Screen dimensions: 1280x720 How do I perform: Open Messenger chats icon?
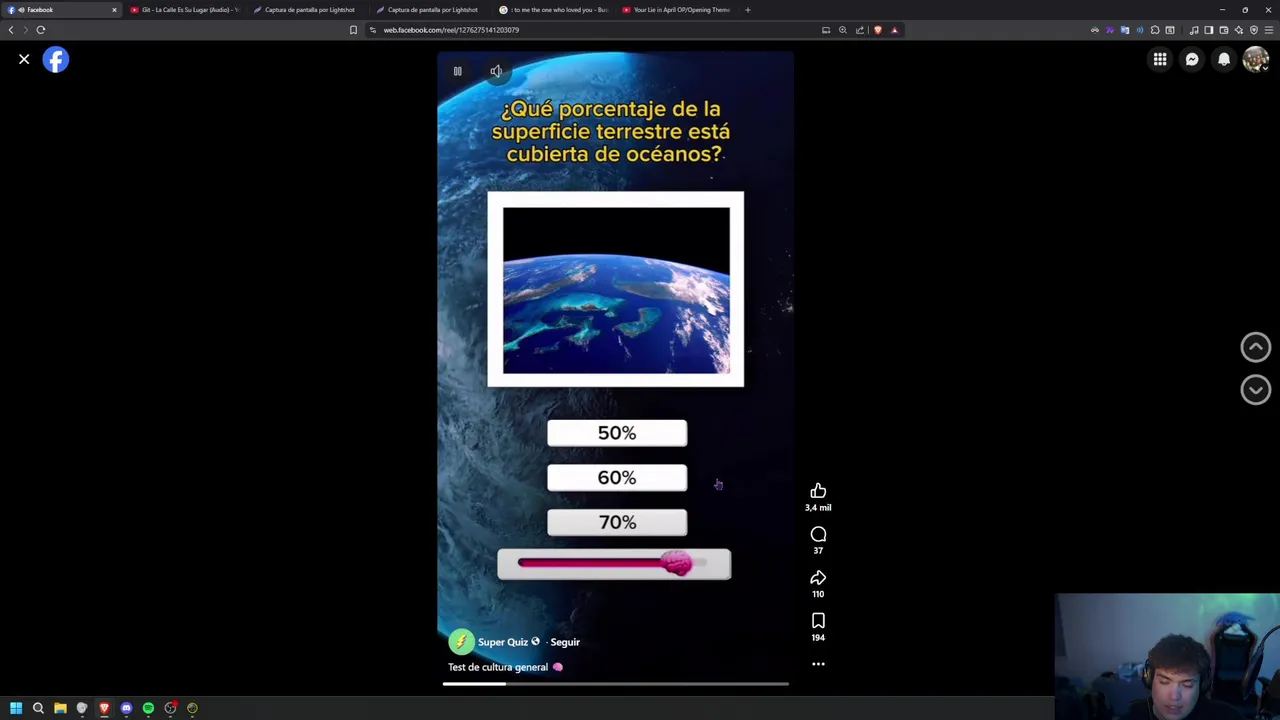1192,60
